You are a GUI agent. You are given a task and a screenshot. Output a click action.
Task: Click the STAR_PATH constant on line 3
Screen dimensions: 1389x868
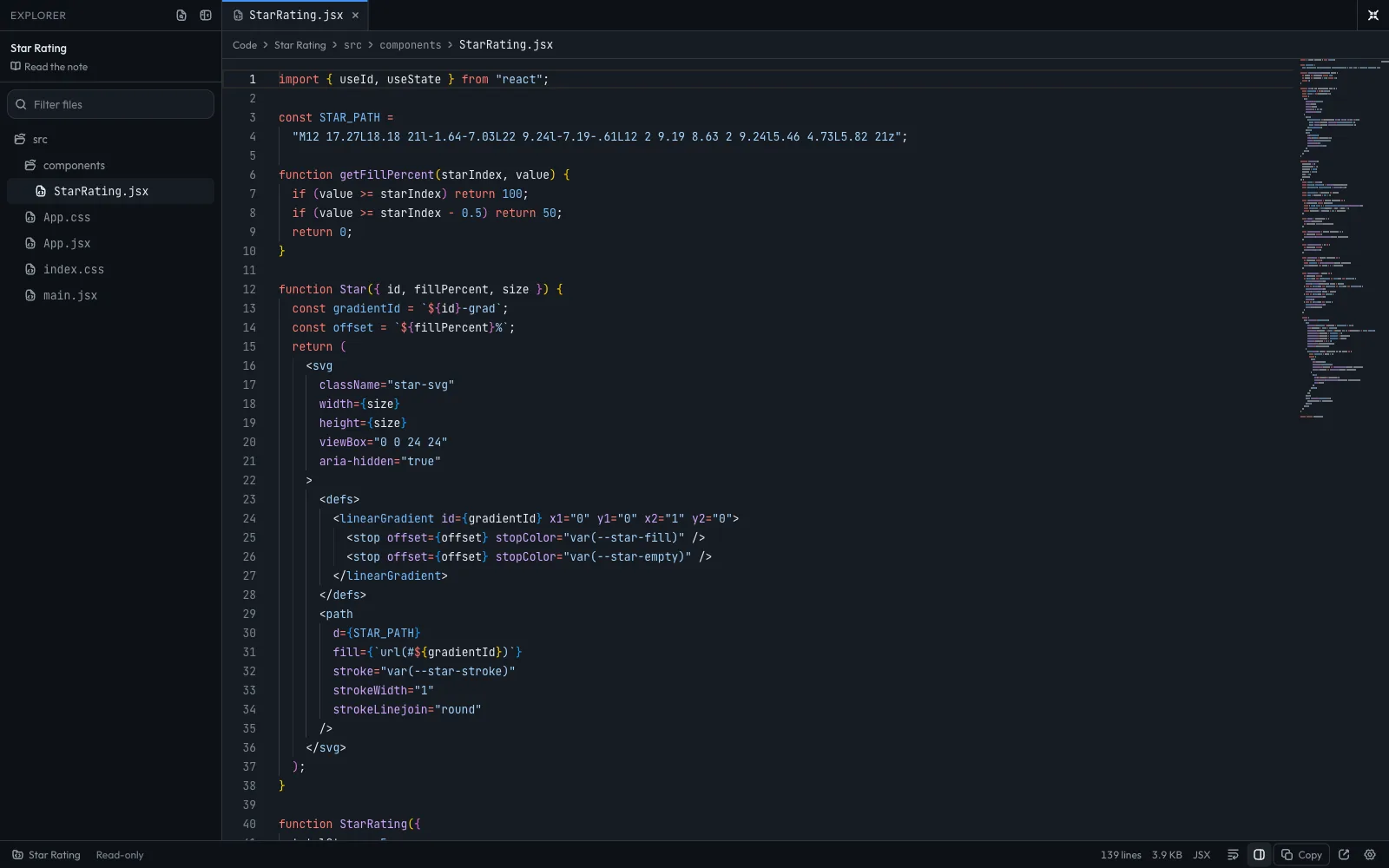pos(350,117)
